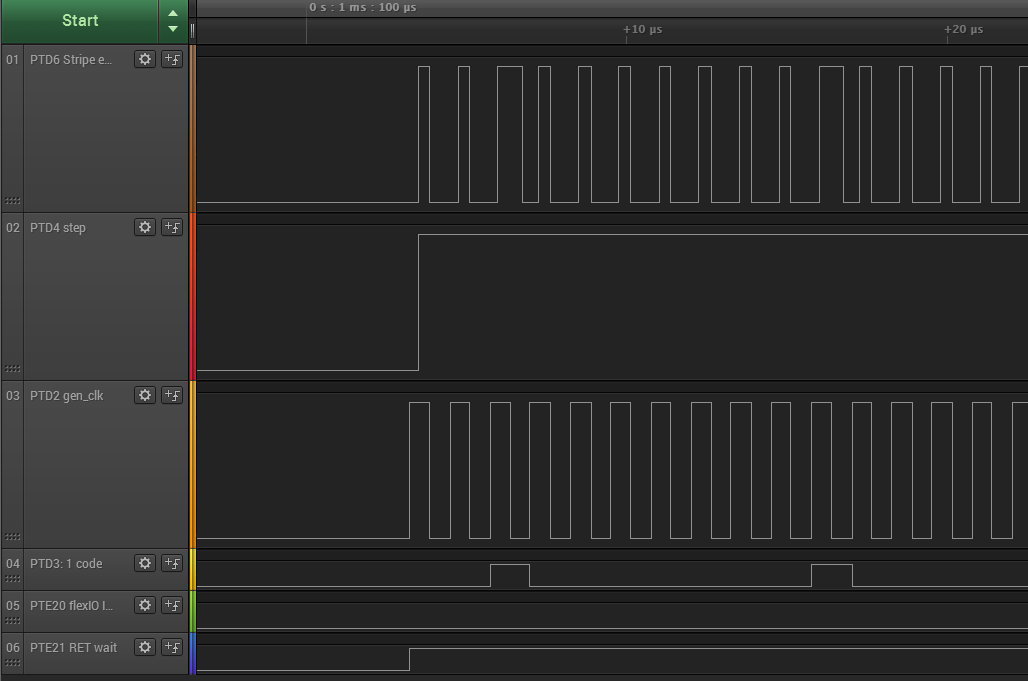Open settings gear for PTE20 flexIO channel
This screenshot has width=1028, height=681.
click(145, 605)
